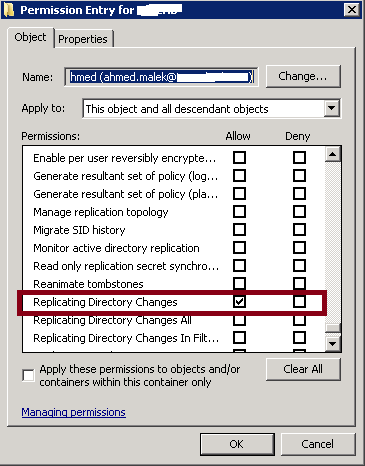365x466 pixels.
Task: Deny Generate resultant set of policy (log...)
Action: pos(299,175)
